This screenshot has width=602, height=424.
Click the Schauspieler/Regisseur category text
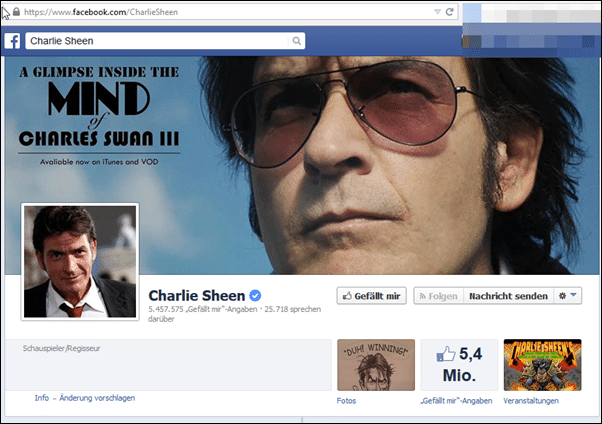tap(61, 348)
